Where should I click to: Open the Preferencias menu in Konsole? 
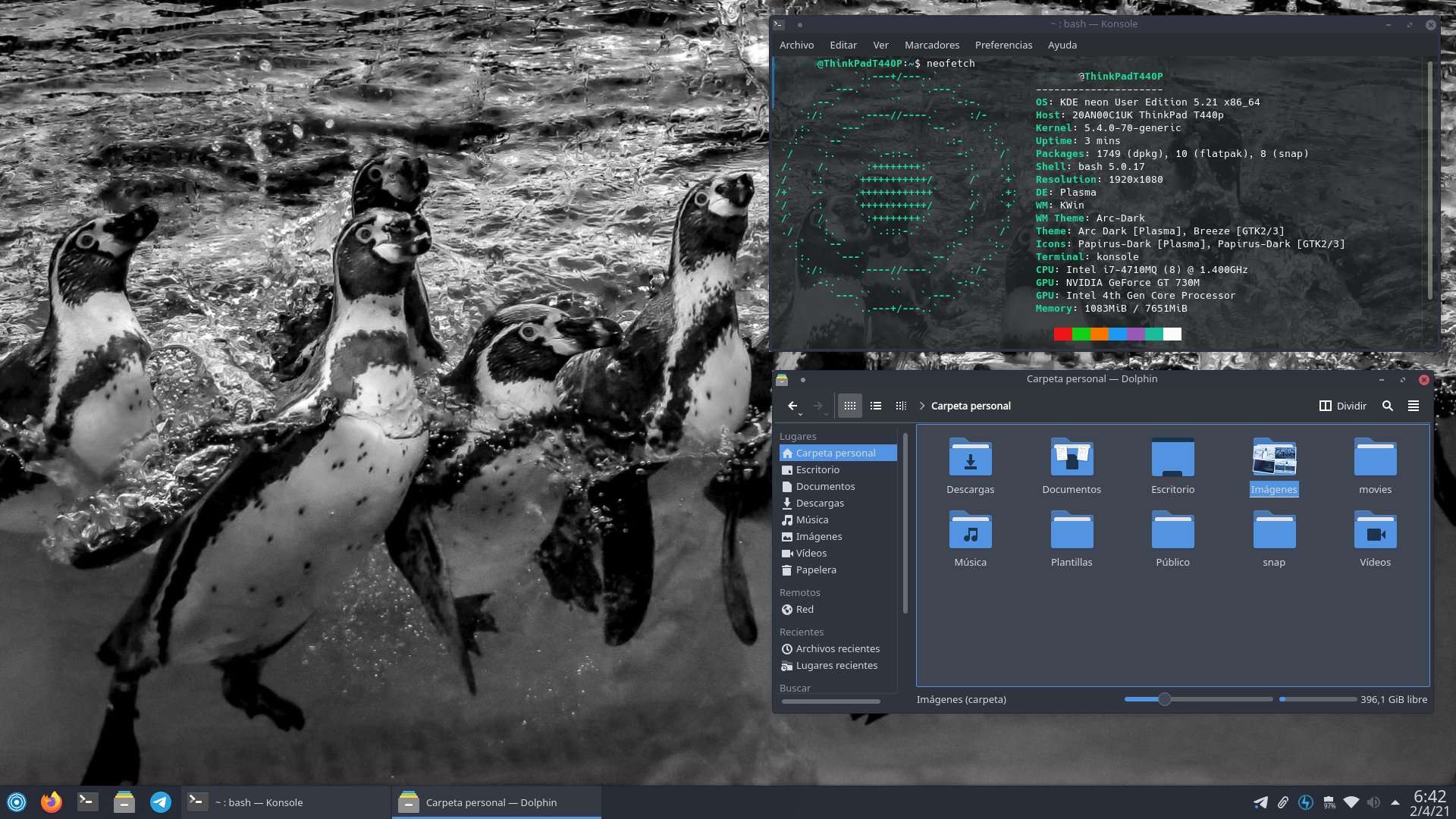(x=1003, y=45)
